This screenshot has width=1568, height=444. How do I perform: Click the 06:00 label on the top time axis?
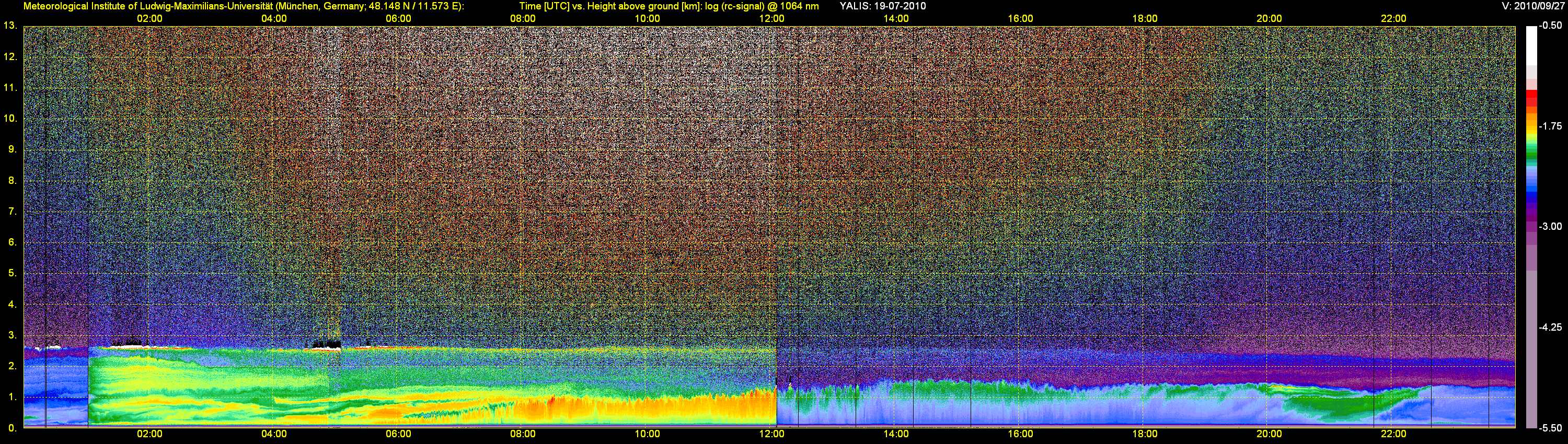[x=398, y=19]
